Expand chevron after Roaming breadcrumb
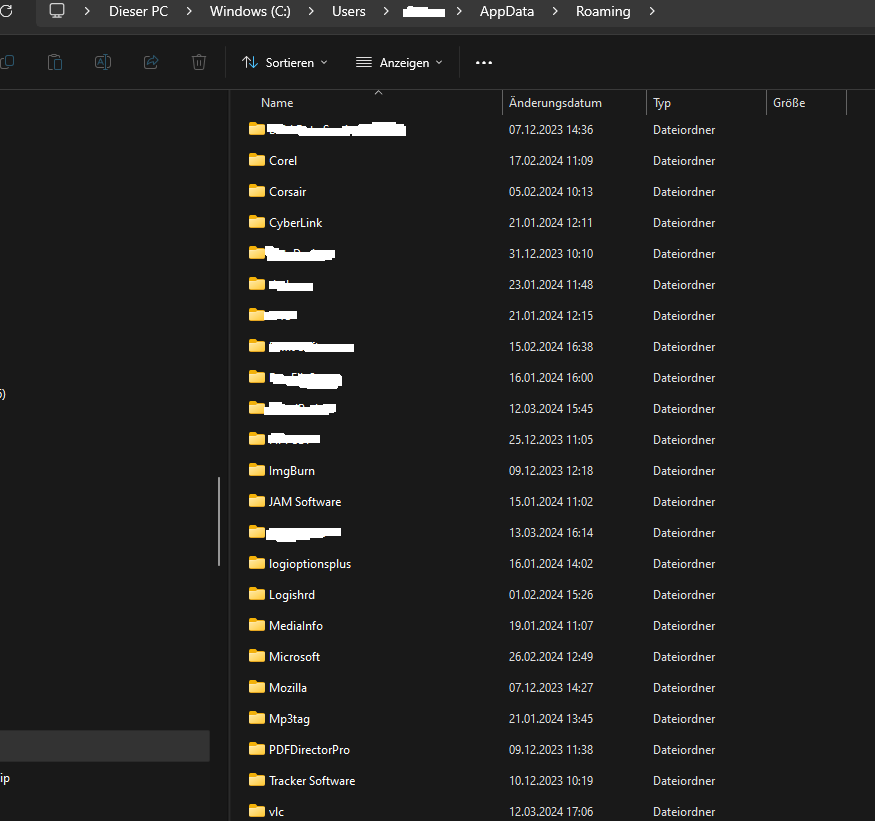The image size is (875, 821). 652,11
